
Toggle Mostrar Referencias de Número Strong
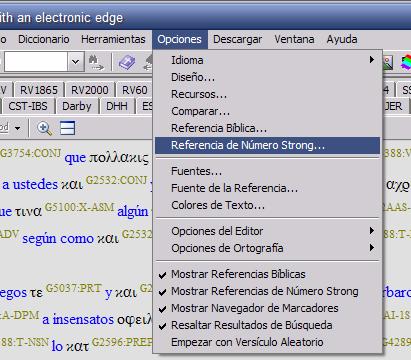(x=267, y=291)
